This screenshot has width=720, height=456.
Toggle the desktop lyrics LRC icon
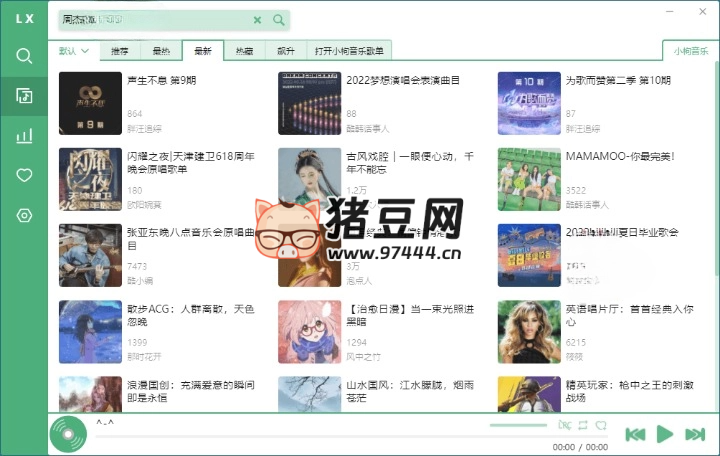(x=564, y=425)
